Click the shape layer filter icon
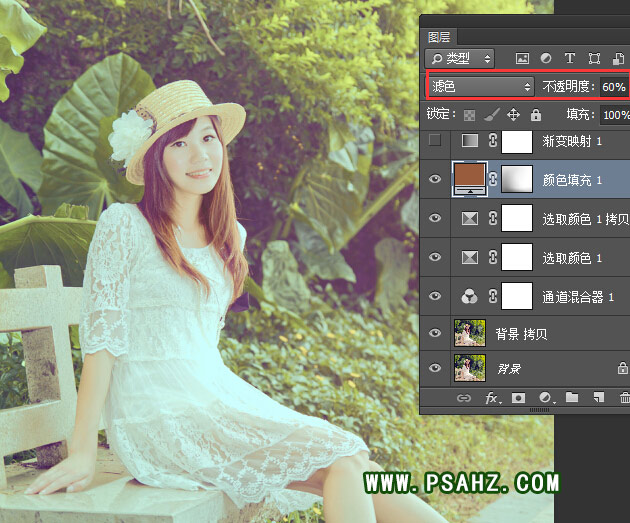630x523 pixels. [x=595, y=59]
